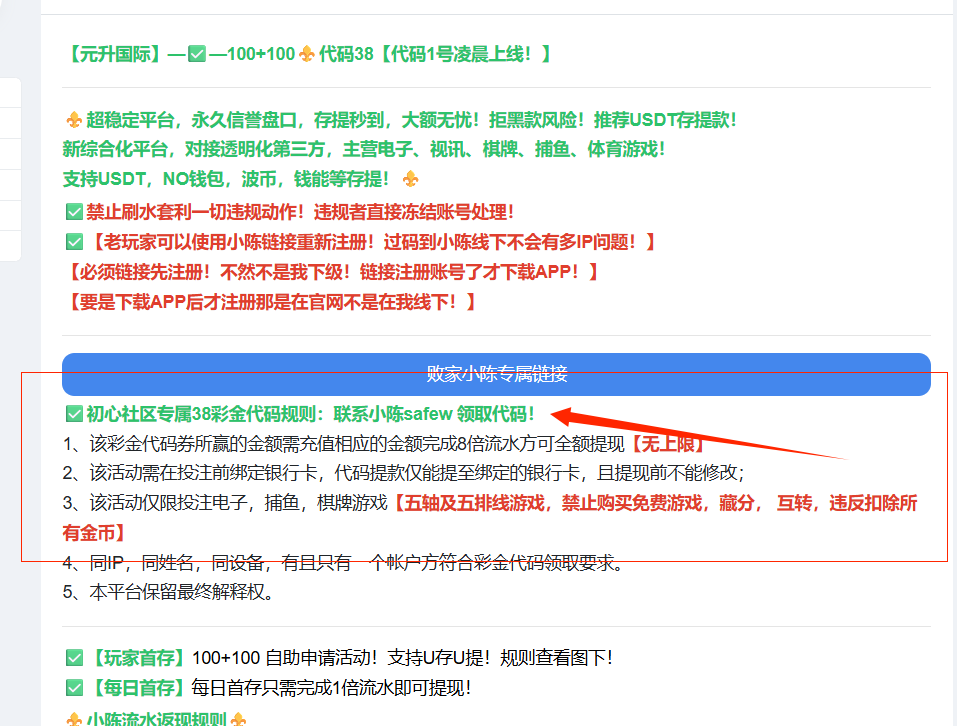Click the 必须链接先注册 red warning line
The width and height of the screenshot is (957, 726).
(x=330, y=271)
